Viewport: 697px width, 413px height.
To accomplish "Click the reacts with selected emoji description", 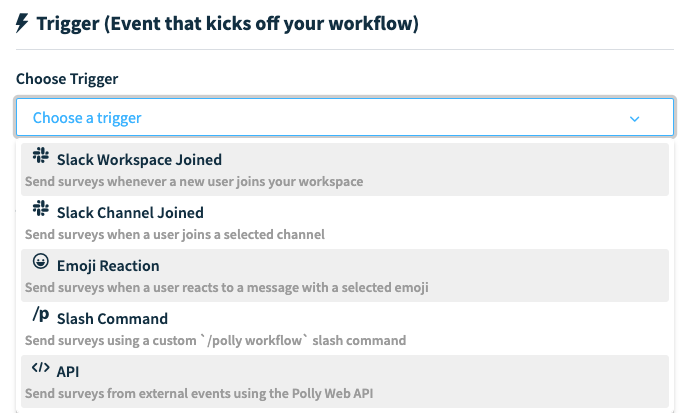I will point(227,288).
